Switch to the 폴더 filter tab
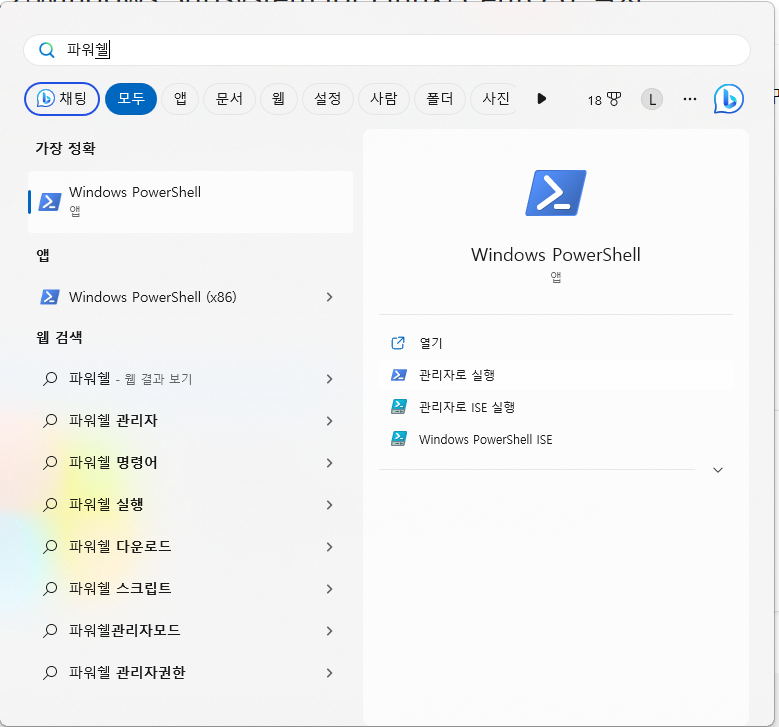 [440, 99]
